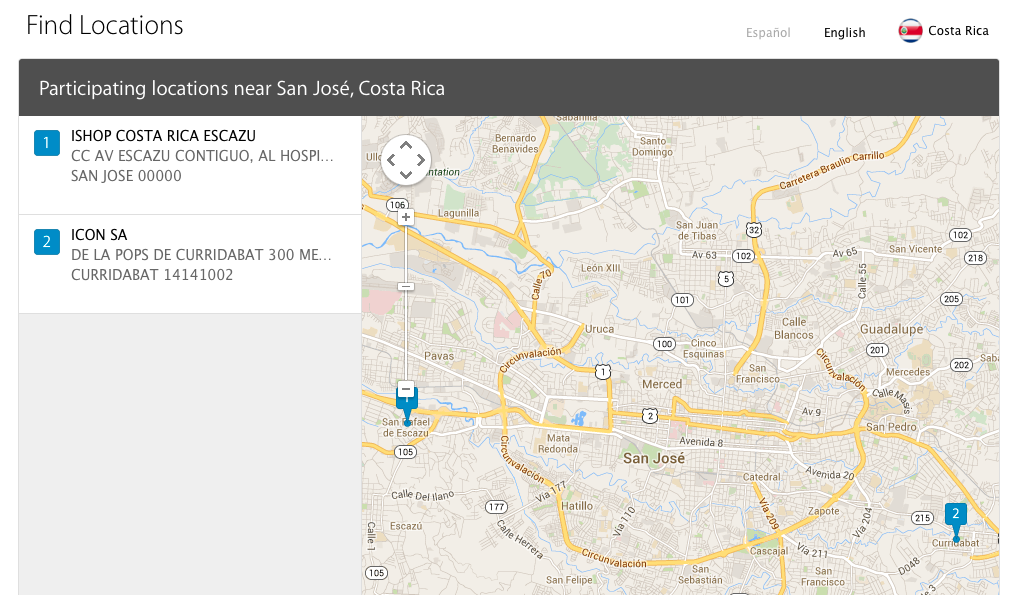
Task: Click the San Pedro label on map
Action: 891,427
